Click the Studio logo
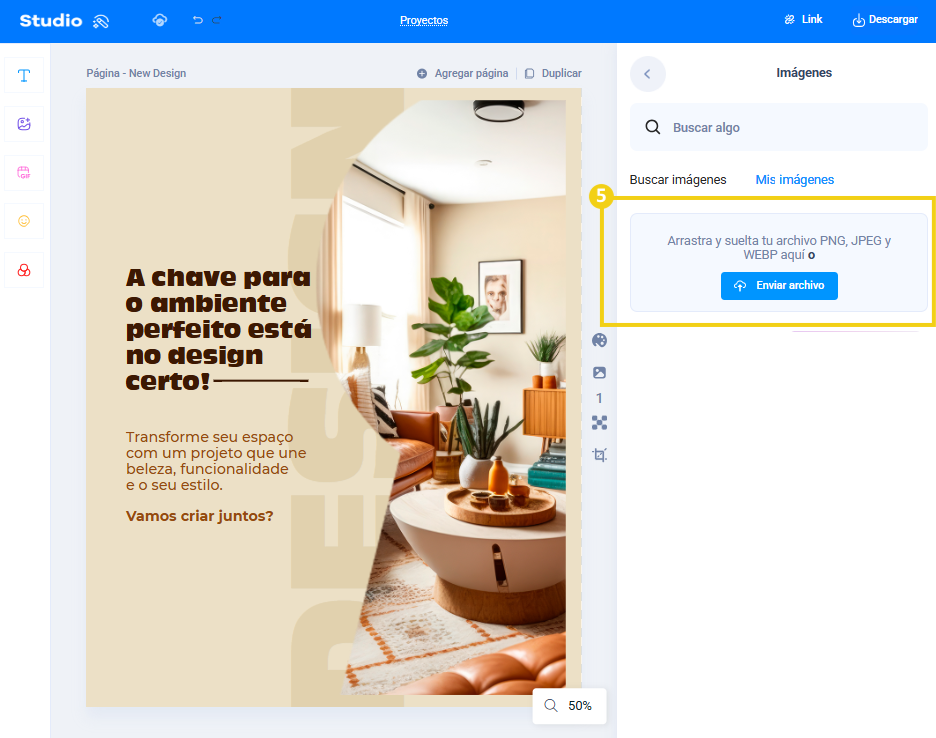This screenshot has width=936, height=738. click(x=51, y=21)
